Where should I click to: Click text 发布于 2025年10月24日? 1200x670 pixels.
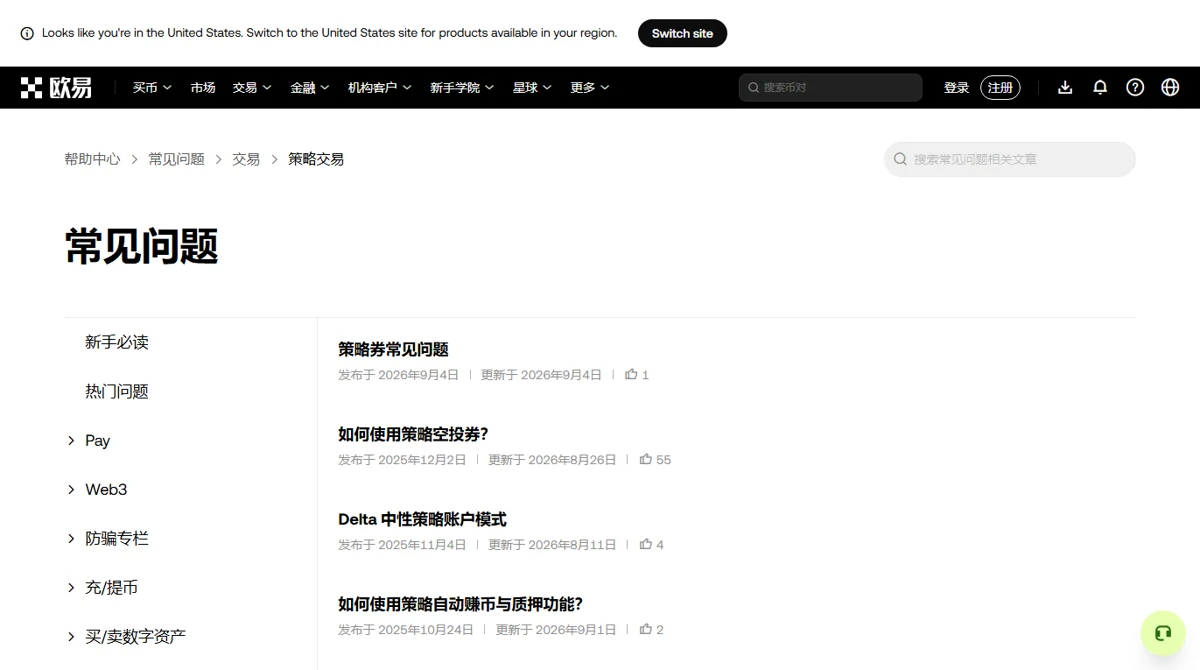click(x=406, y=630)
